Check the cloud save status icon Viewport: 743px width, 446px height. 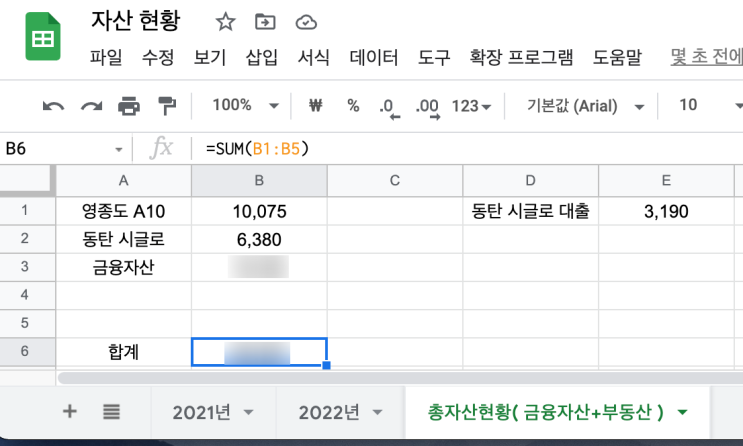click(x=306, y=22)
